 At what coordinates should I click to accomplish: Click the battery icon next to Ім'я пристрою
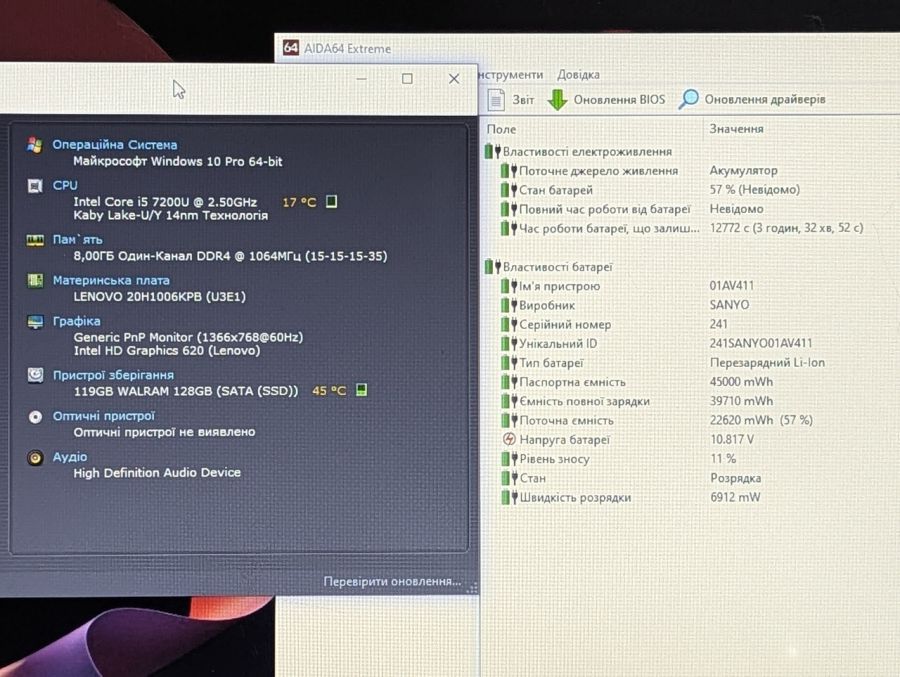[x=509, y=286]
